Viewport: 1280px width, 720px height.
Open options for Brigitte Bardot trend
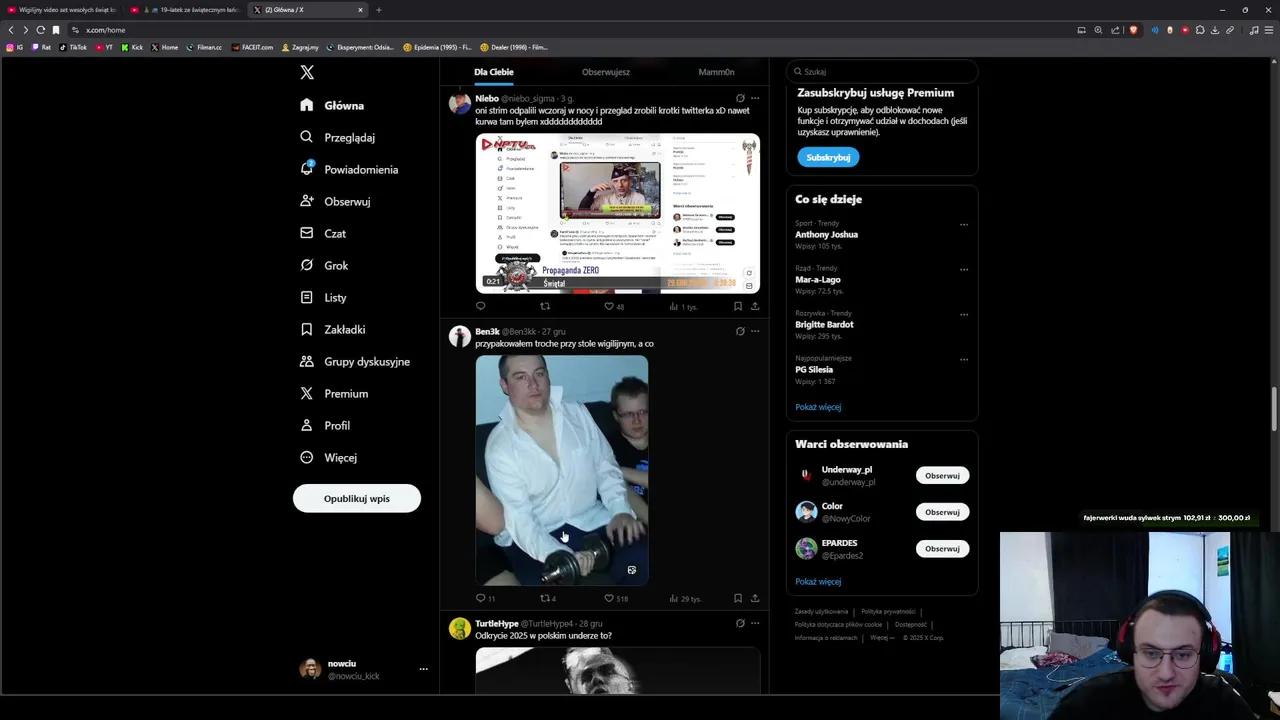click(964, 314)
